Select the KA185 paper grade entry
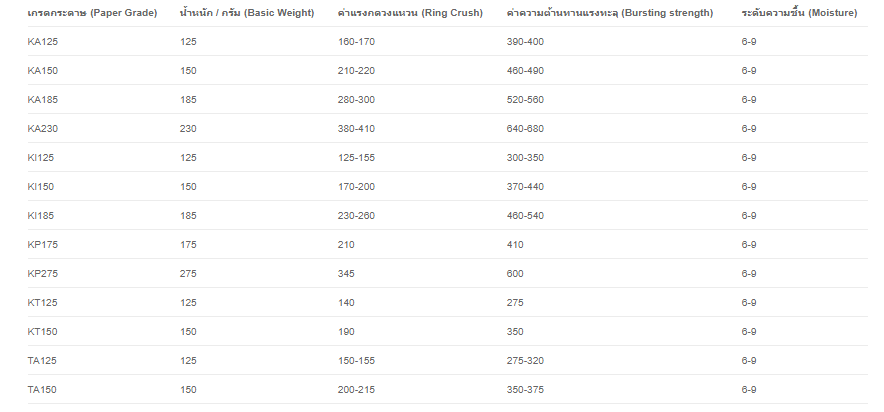 tap(42, 100)
